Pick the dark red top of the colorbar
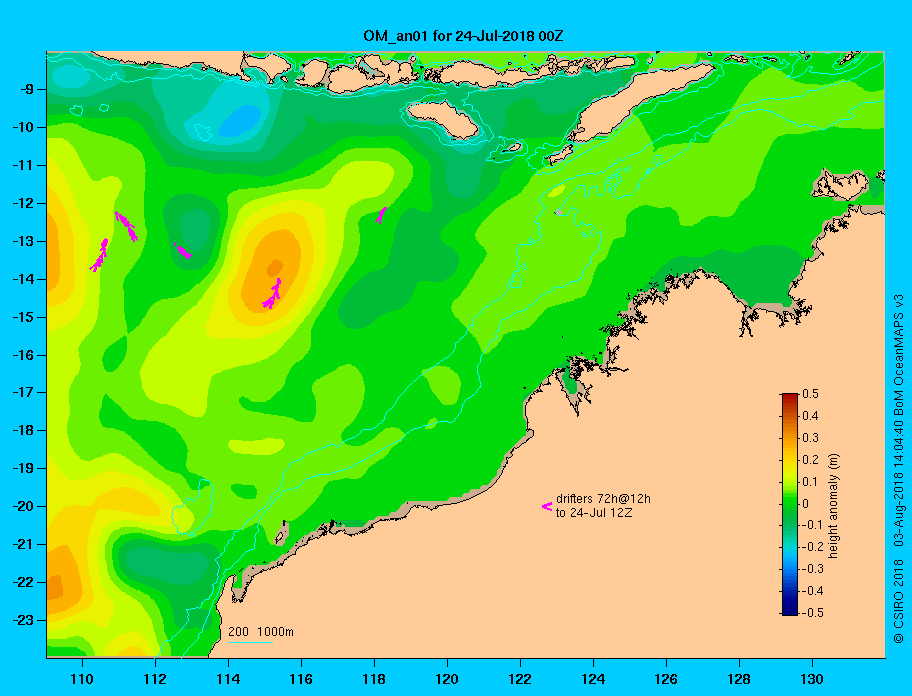 pyautogui.click(x=790, y=397)
